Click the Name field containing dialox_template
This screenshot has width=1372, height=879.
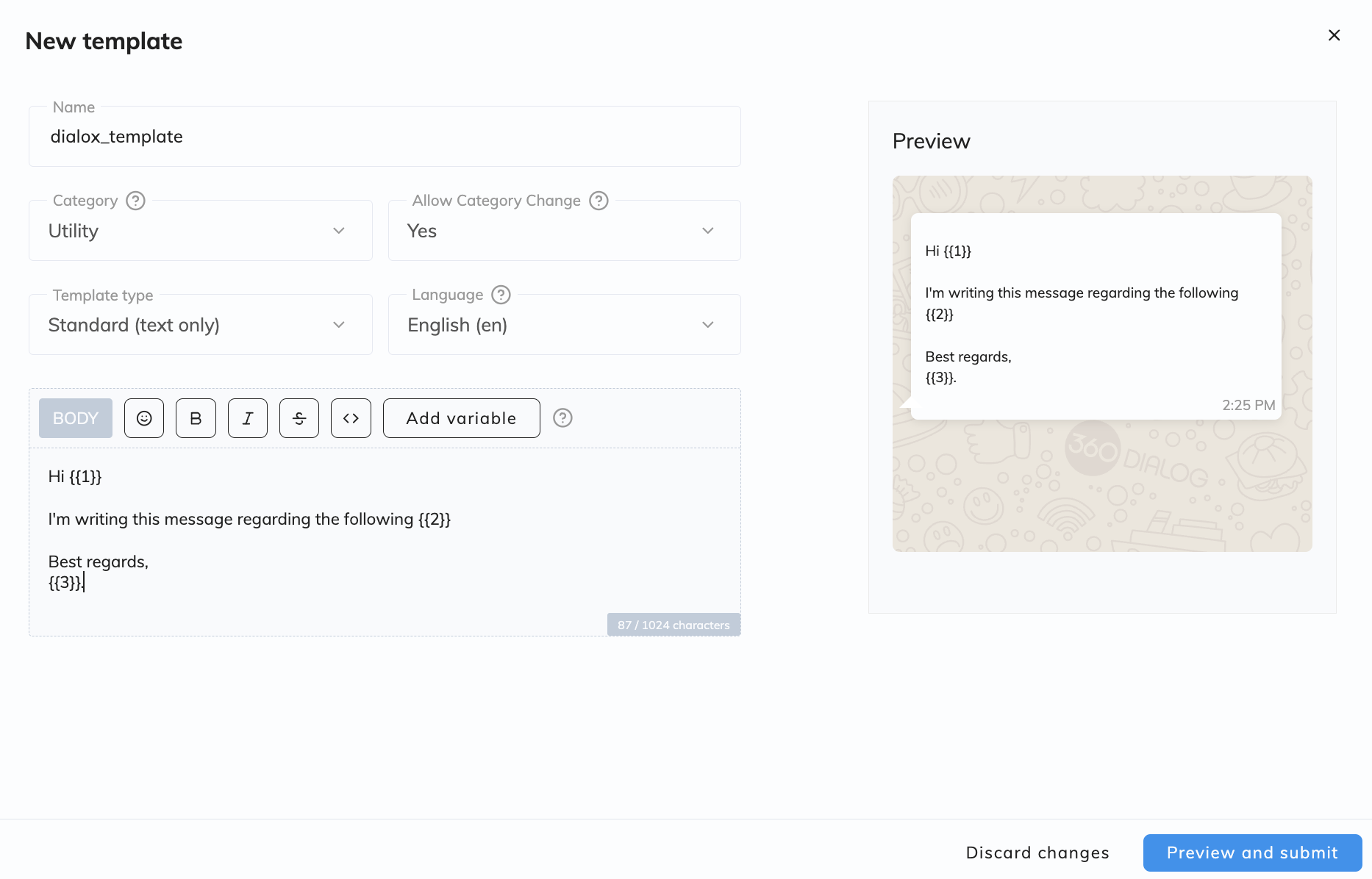384,137
